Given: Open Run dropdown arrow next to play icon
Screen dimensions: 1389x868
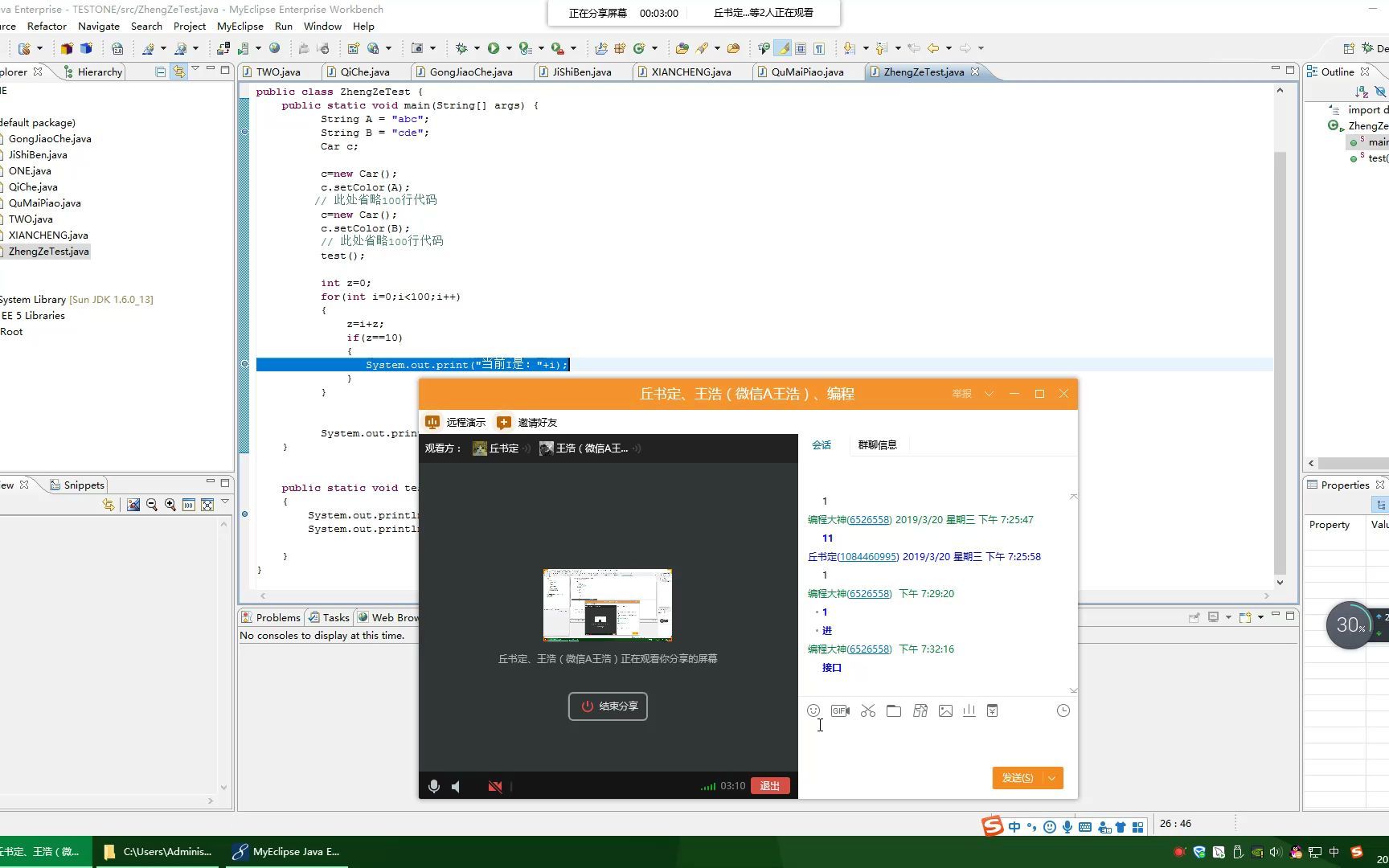Looking at the screenshot, I should click(508, 48).
